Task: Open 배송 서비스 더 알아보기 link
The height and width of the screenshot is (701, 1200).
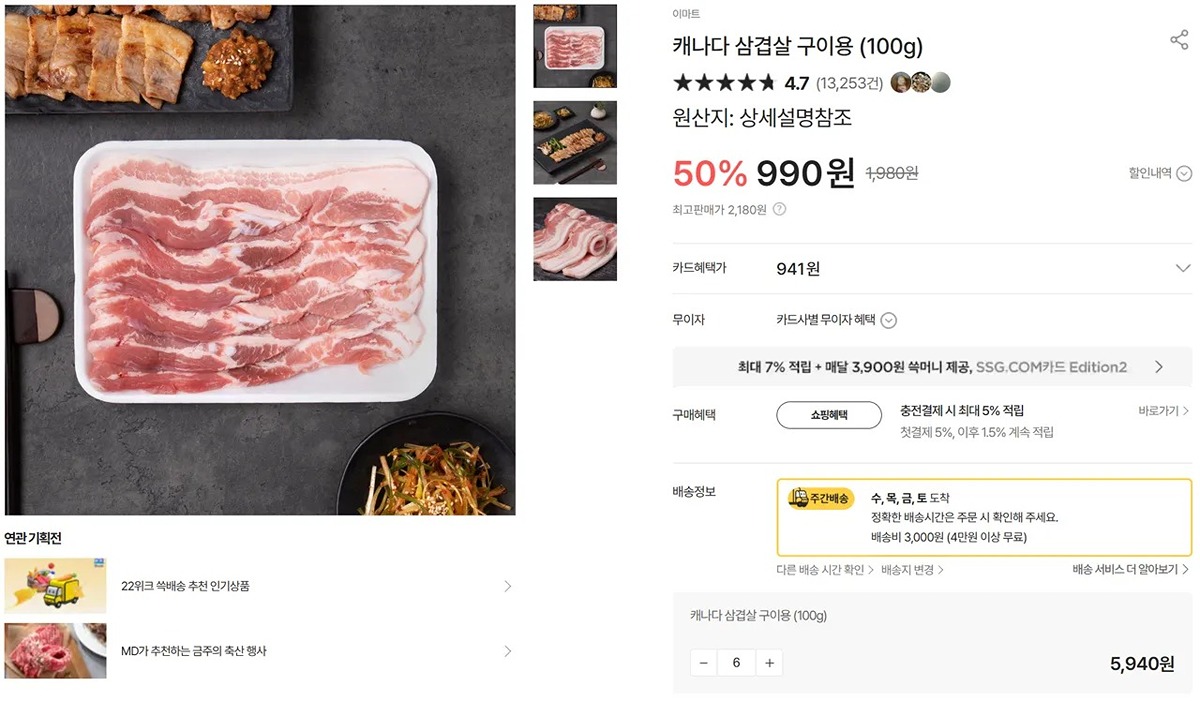Action: pos(1130,570)
